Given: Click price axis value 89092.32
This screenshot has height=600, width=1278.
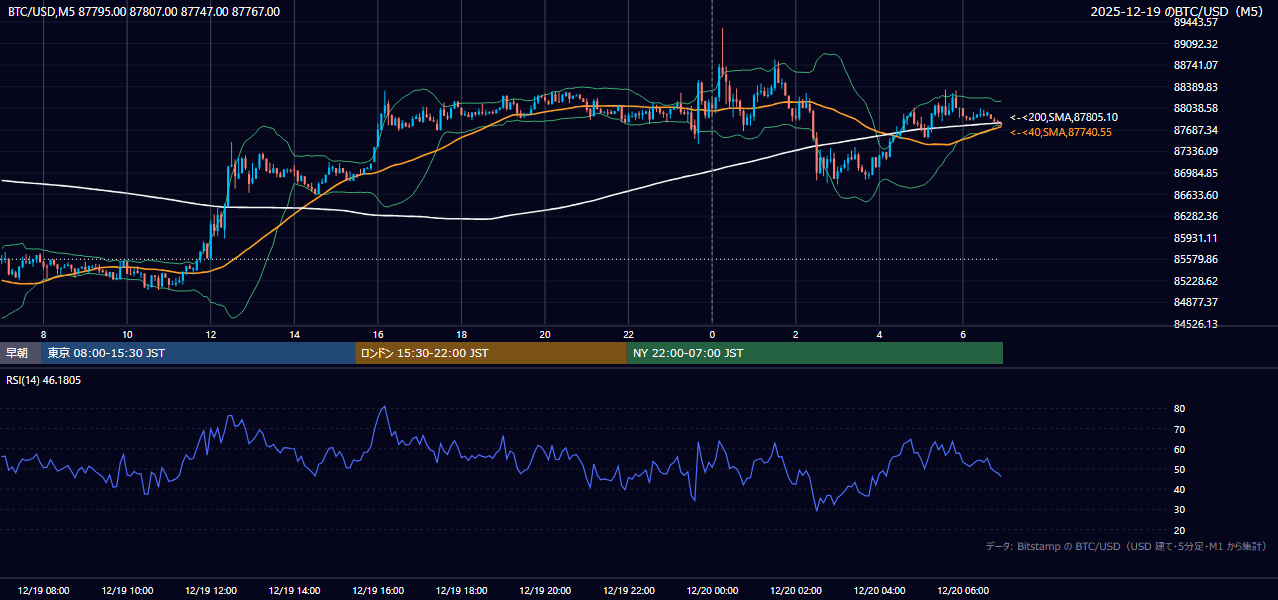Looking at the screenshot, I should pos(1196,44).
